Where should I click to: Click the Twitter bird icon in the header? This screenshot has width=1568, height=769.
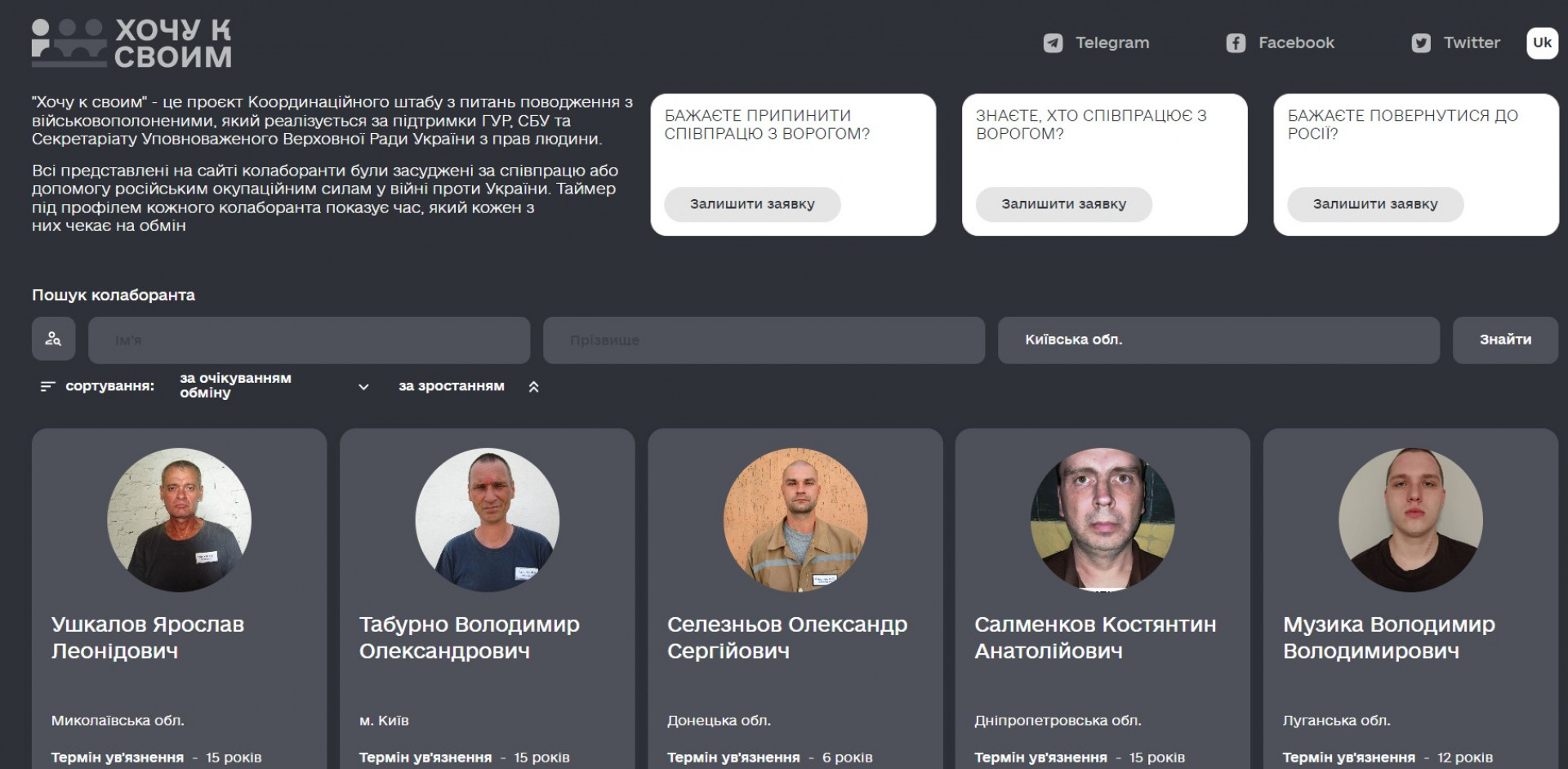[1421, 43]
